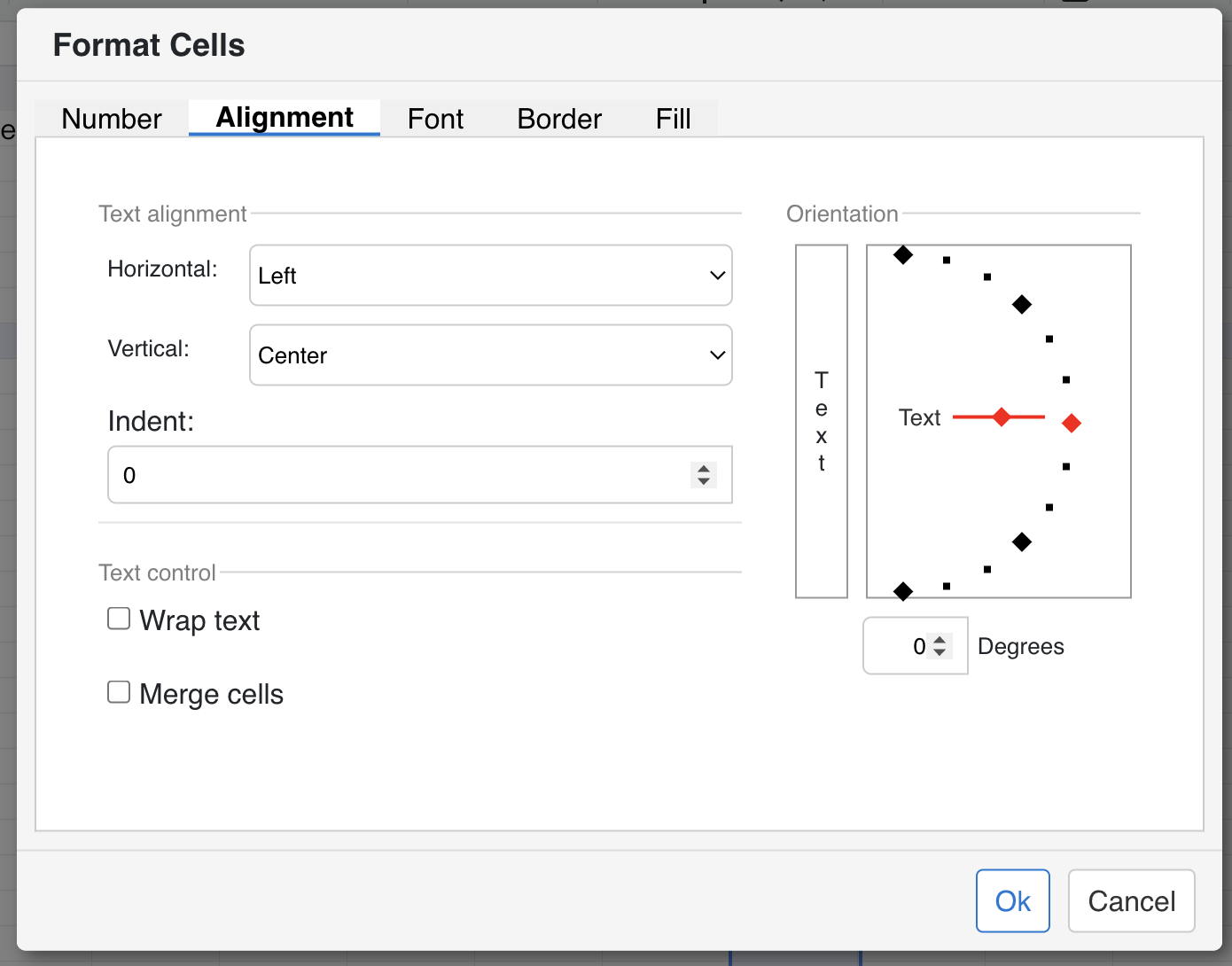Select the vertical stacked Text orientation box
1232x966 pixels.
[x=822, y=421]
